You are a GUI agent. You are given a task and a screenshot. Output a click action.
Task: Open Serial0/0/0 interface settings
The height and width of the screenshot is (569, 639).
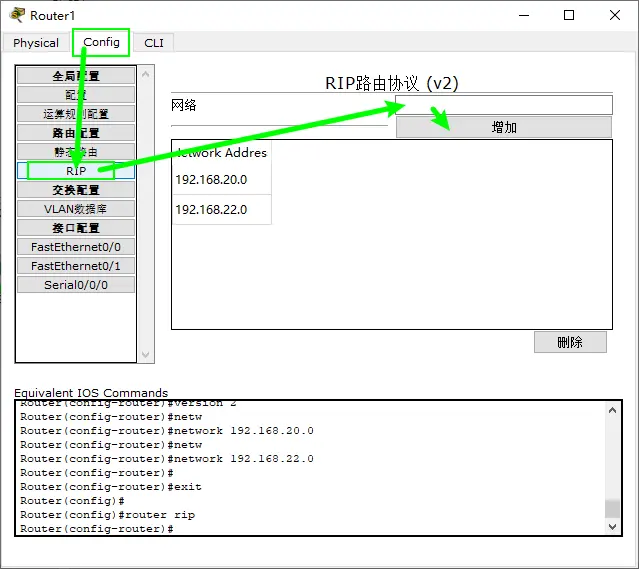point(76,285)
